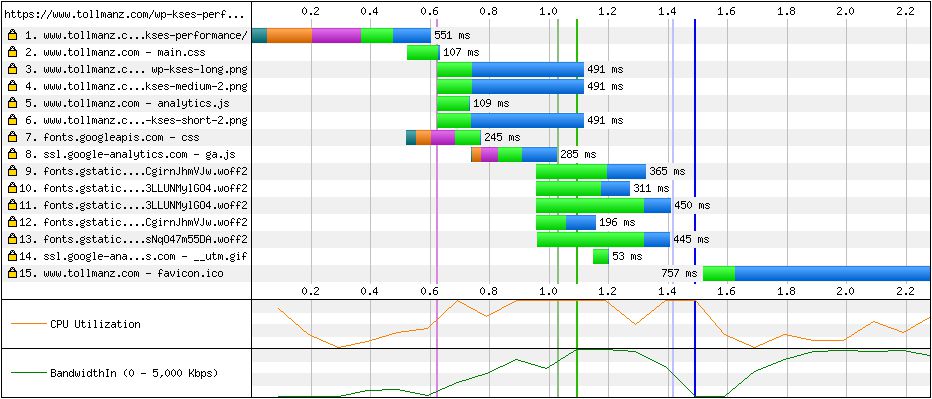Click the 1.0 tick on top time axis

click(548, 11)
